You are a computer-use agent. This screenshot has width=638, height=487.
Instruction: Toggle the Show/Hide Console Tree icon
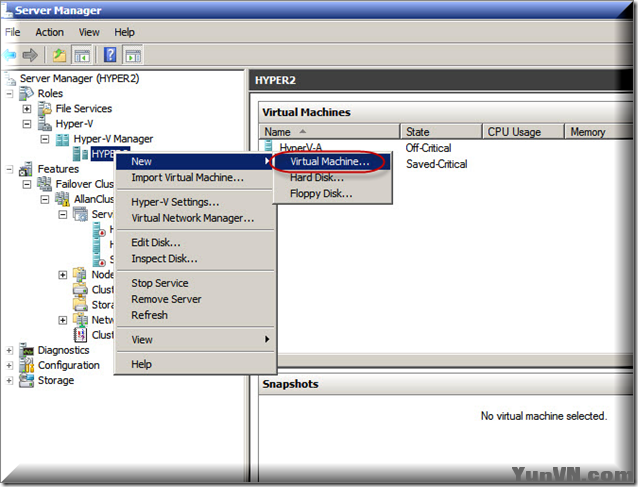click(x=82, y=55)
